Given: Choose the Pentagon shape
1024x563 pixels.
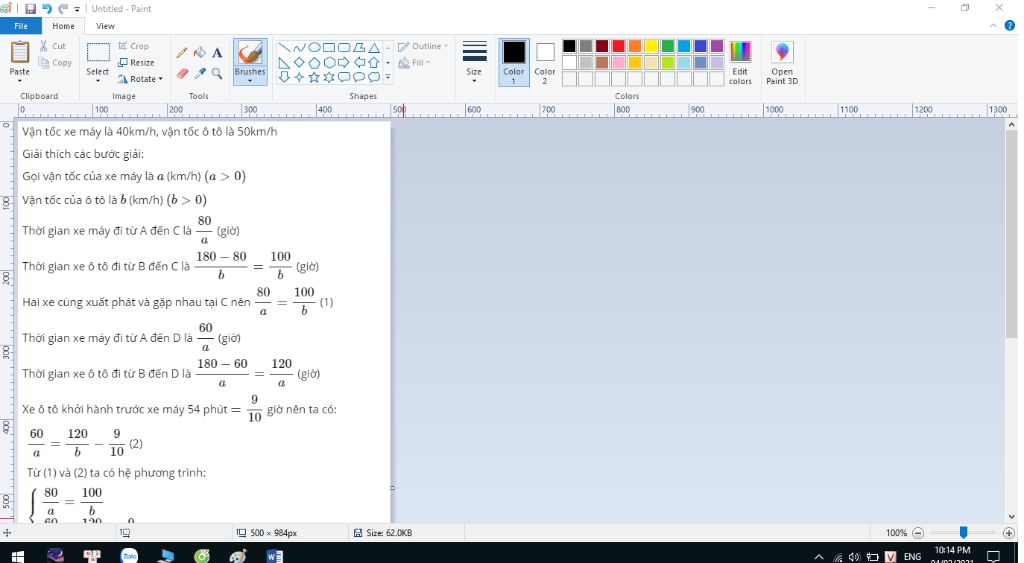Looking at the screenshot, I should [x=314, y=63].
